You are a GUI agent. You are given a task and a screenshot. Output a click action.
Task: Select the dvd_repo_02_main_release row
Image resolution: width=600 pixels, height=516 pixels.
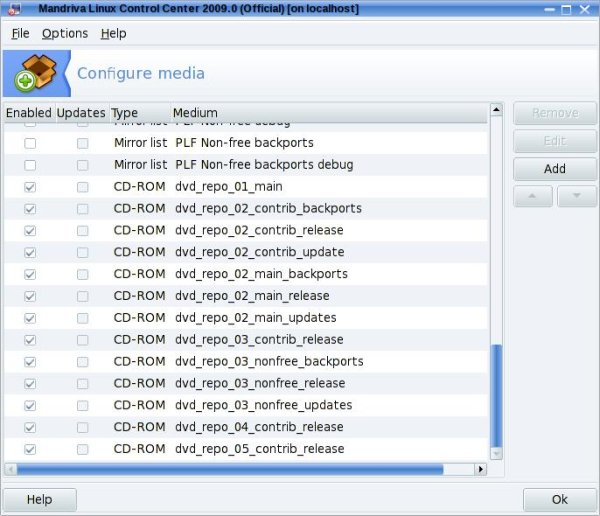[246, 296]
